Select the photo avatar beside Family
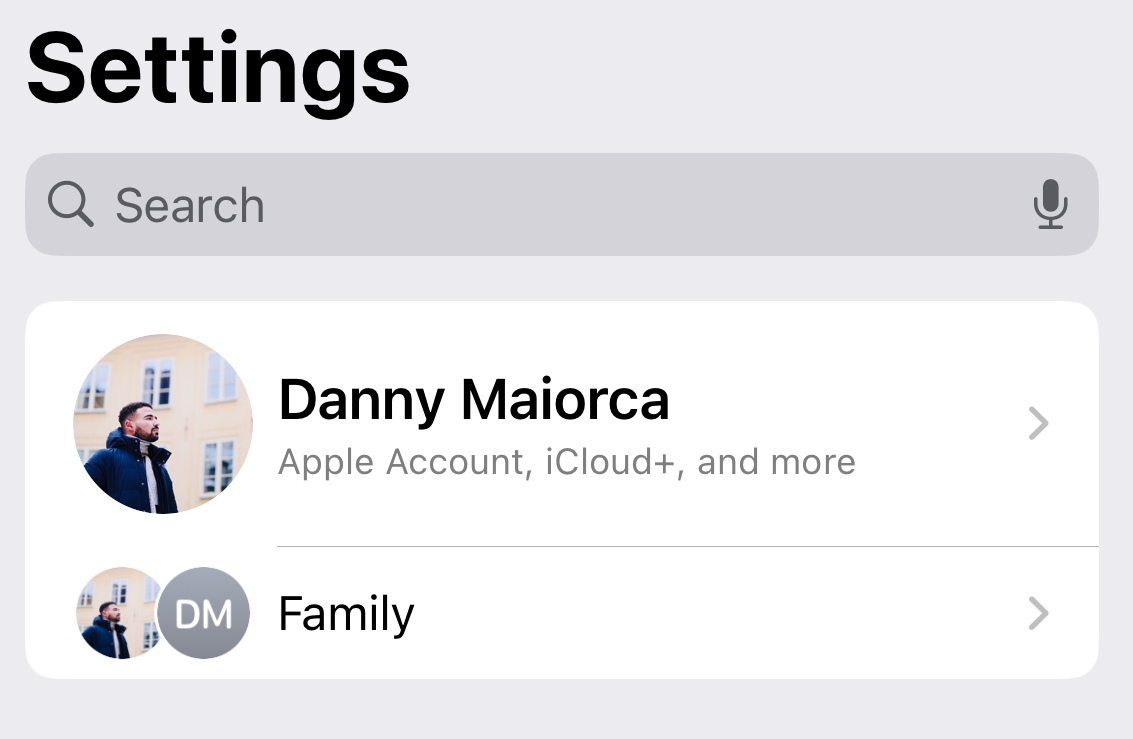 (x=110, y=612)
